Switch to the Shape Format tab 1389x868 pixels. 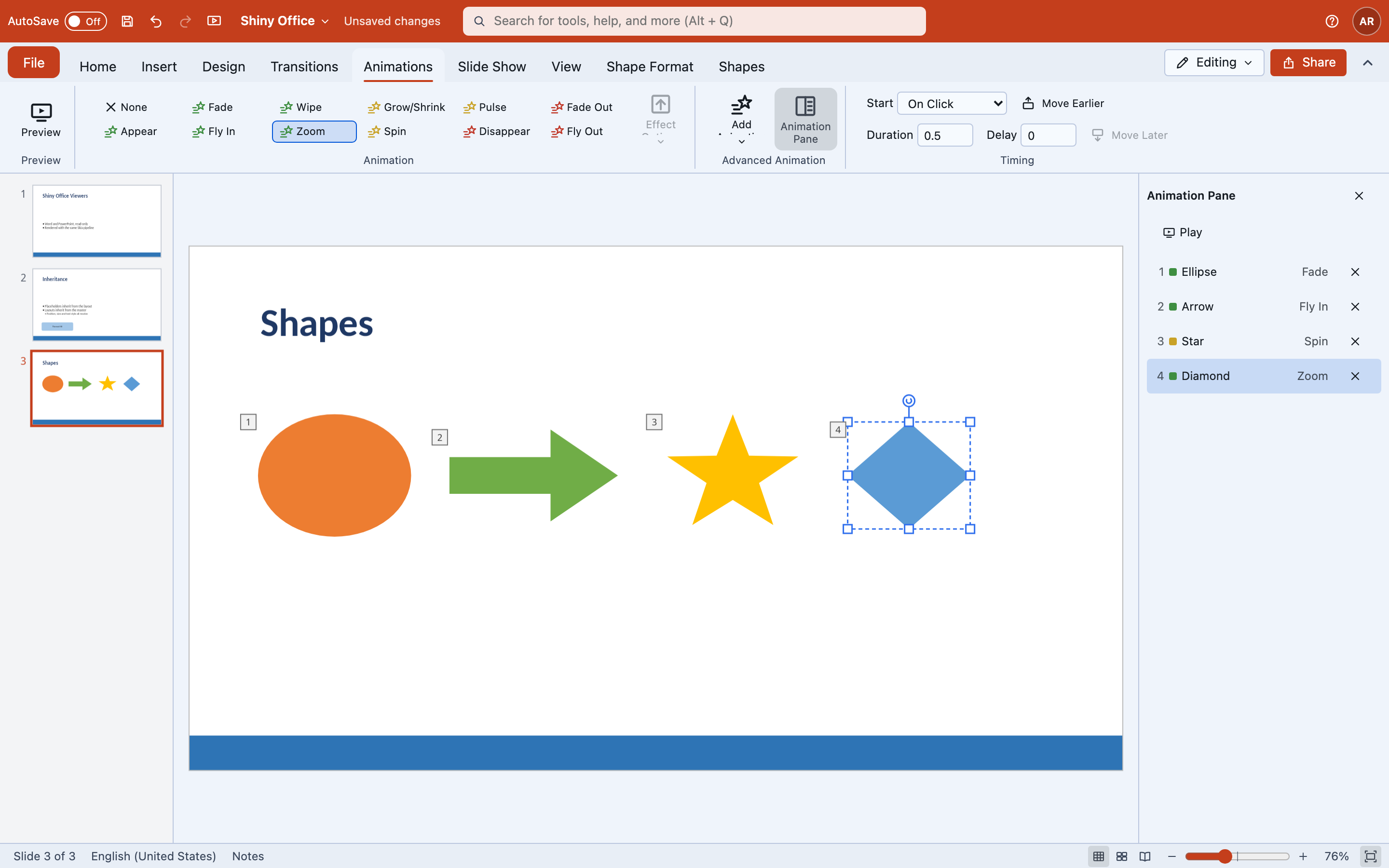[650, 67]
